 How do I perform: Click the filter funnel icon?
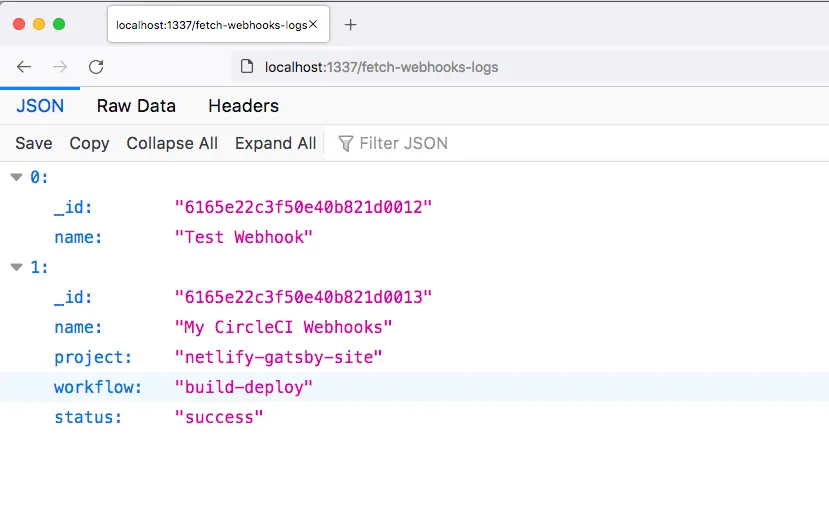coord(345,143)
